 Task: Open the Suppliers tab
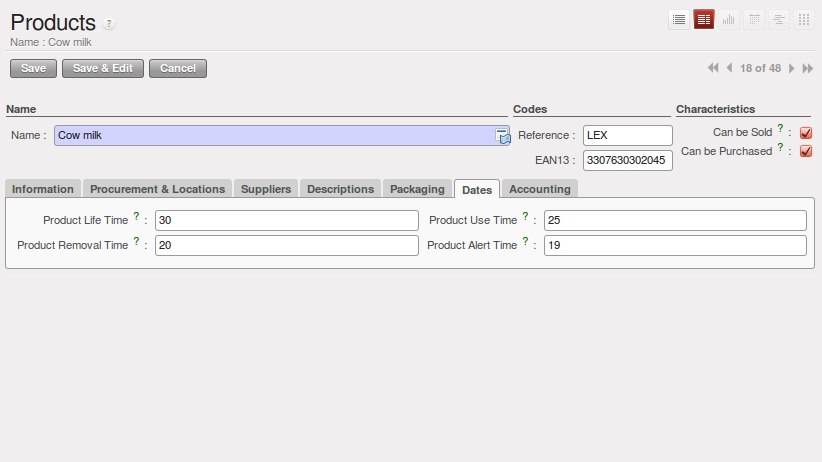pos(266,189)
